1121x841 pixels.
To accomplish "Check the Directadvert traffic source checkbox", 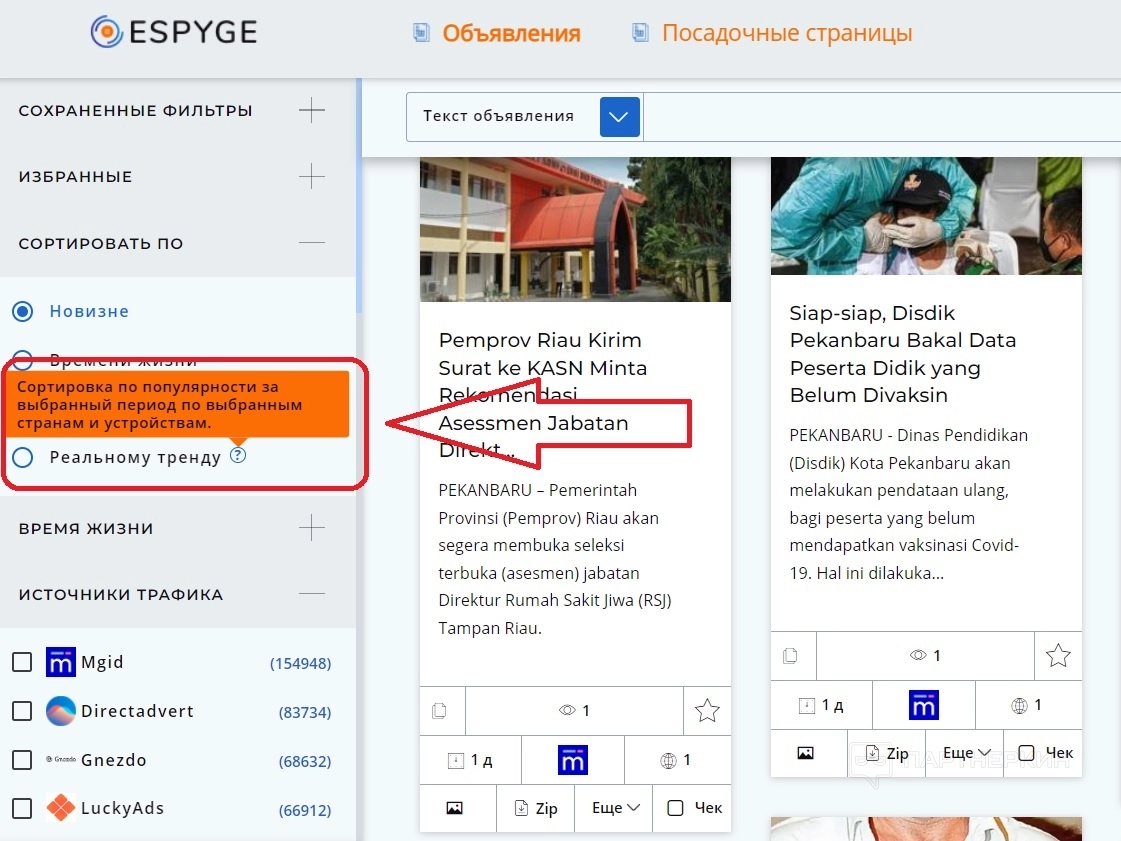I will pos(22,712).
